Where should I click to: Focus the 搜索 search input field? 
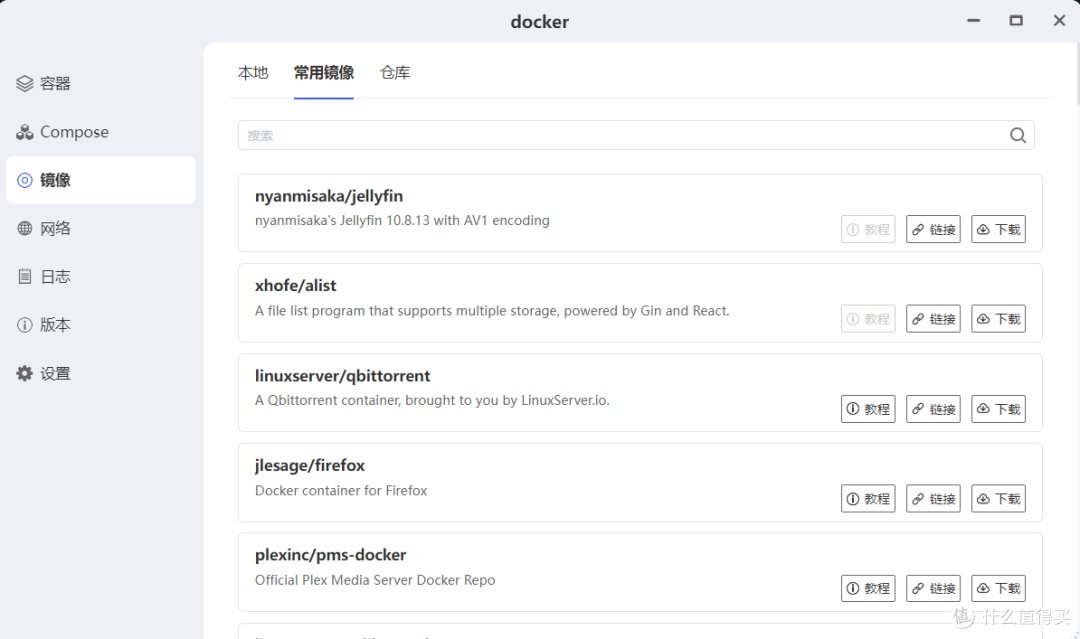click(x=636, y=135)
